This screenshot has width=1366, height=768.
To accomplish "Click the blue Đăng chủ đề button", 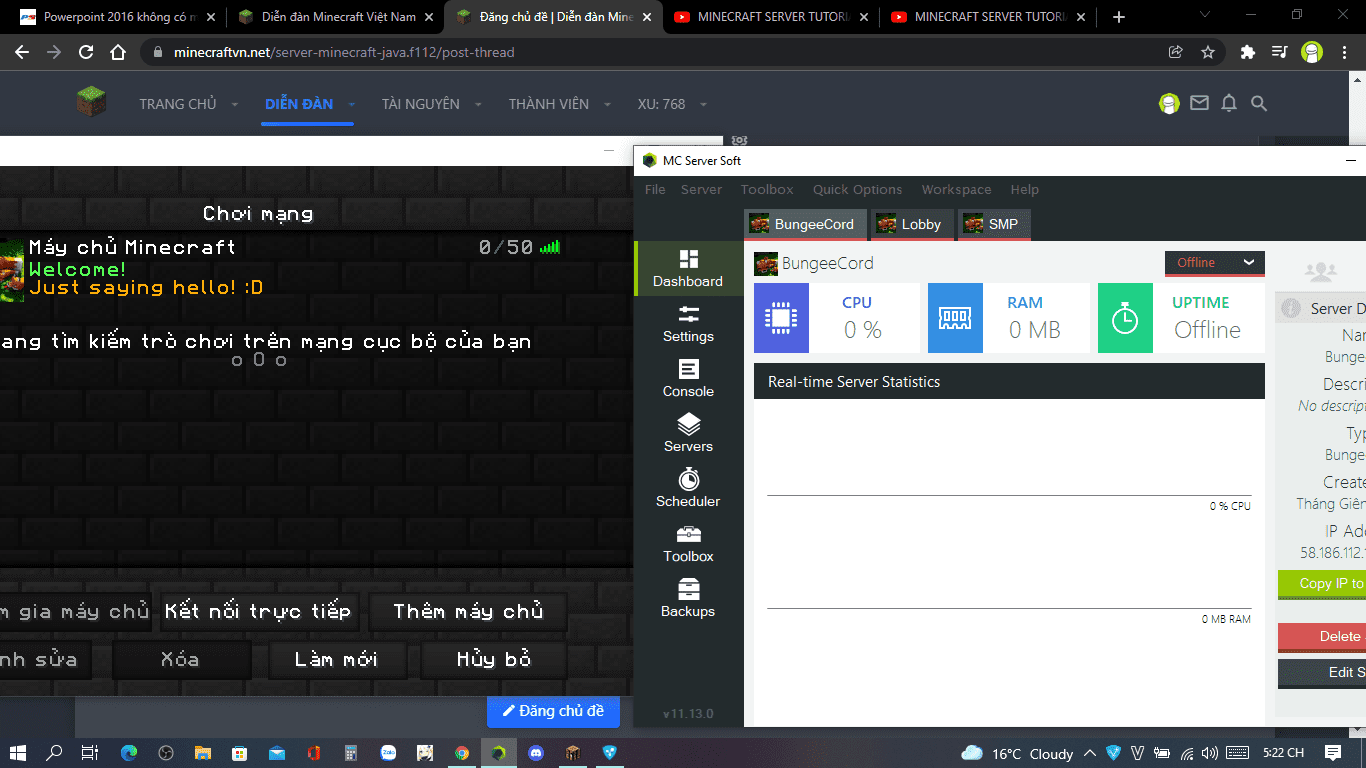I will (553, 711).
